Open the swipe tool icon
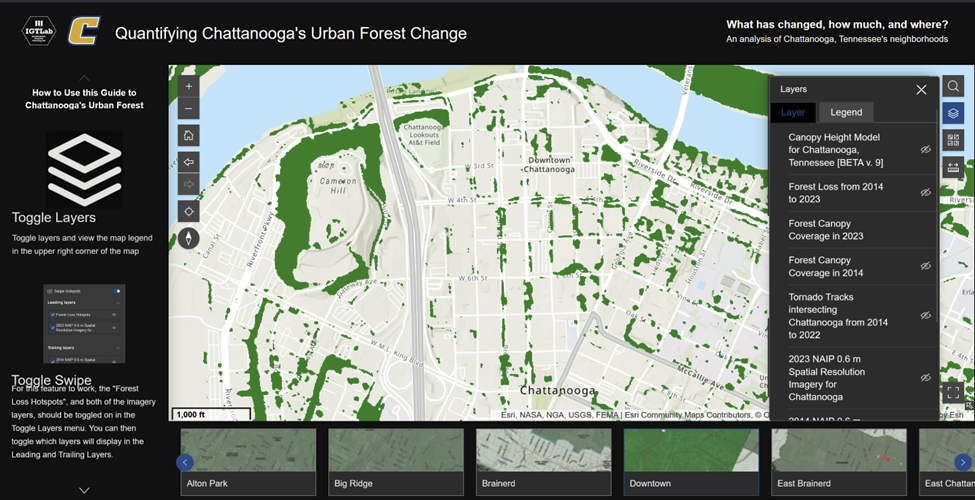Viewport: 975px width, 500px height. tap(953, 167)
